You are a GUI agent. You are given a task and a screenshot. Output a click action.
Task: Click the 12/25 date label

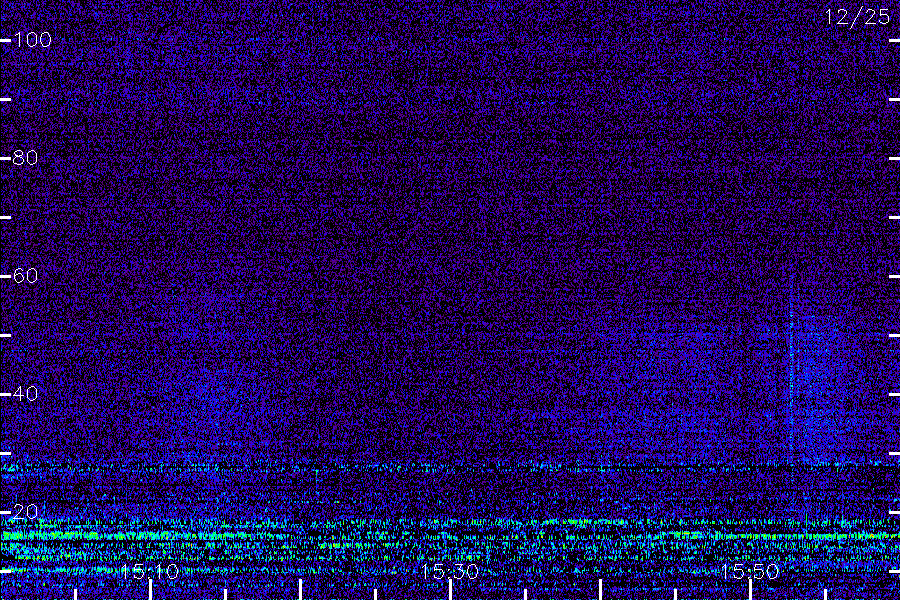pos(857,17)
